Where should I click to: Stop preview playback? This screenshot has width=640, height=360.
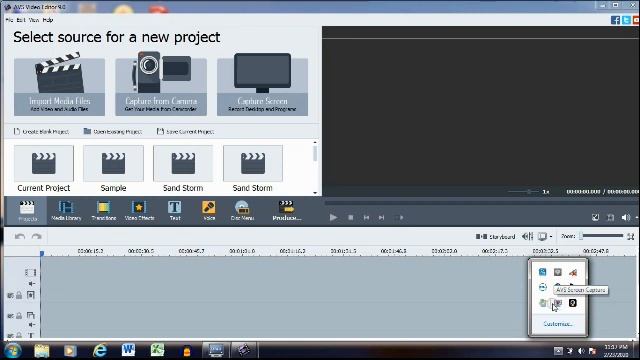(351, 218)
